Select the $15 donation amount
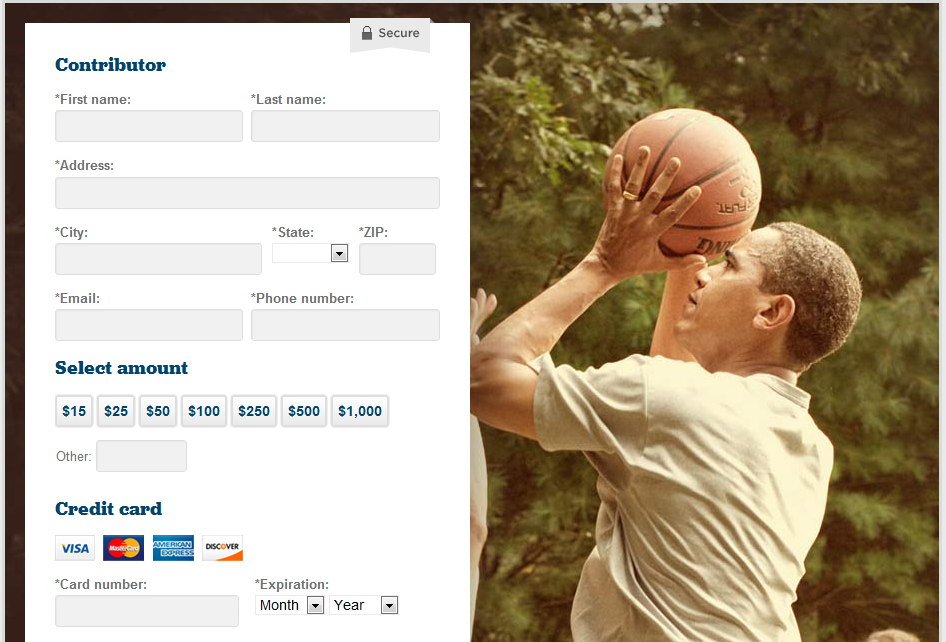Screen dimensions: 946x642 74,411
